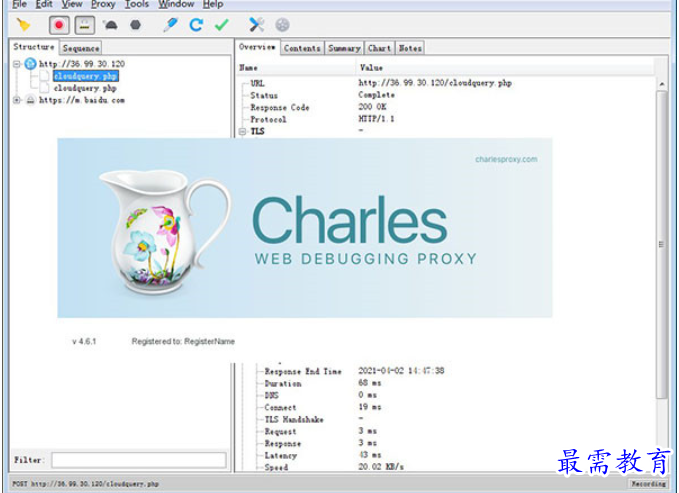Viewport: 679px width, 493px height.
Task: Click the Recording status button
Action: pyautogui.click(x=648, y=483)
